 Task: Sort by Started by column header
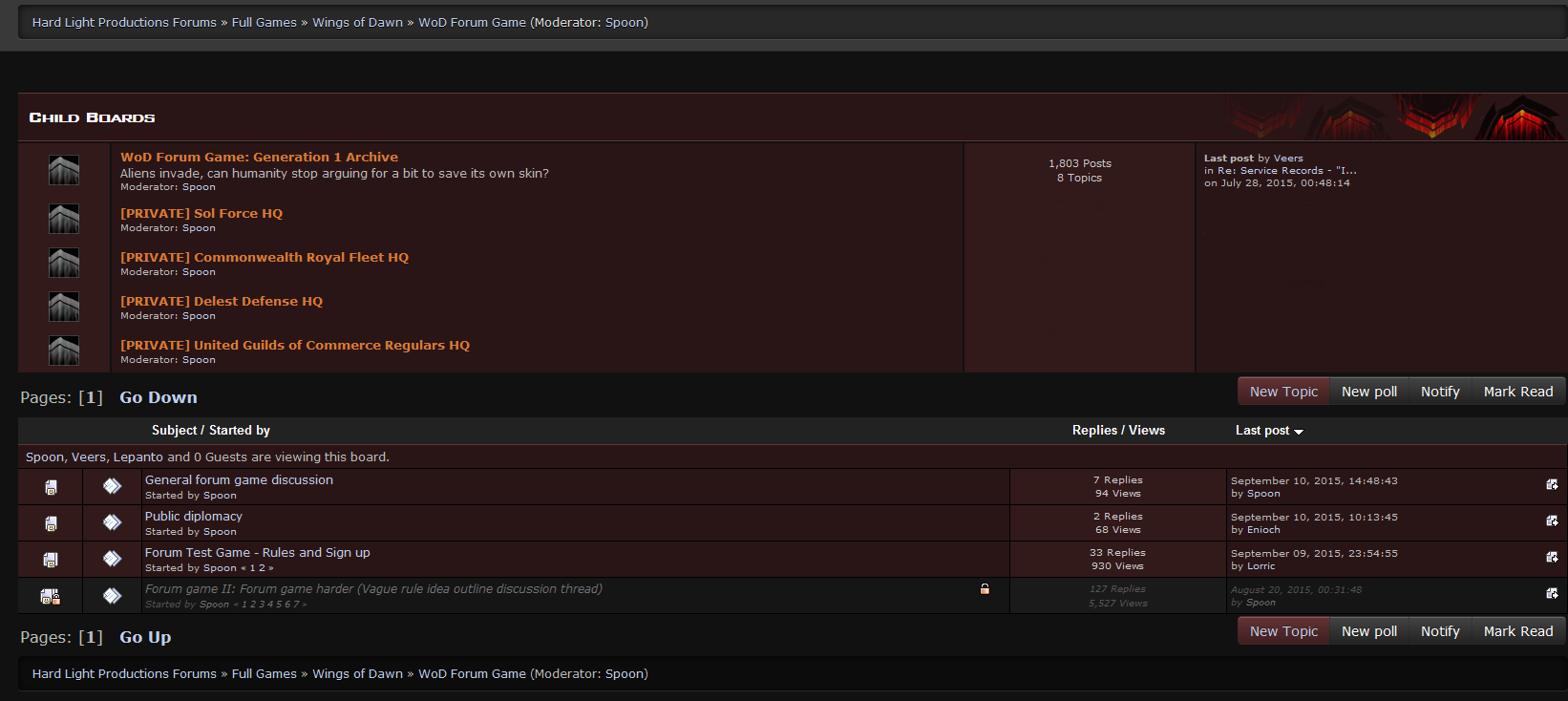(x=240, y=431)
